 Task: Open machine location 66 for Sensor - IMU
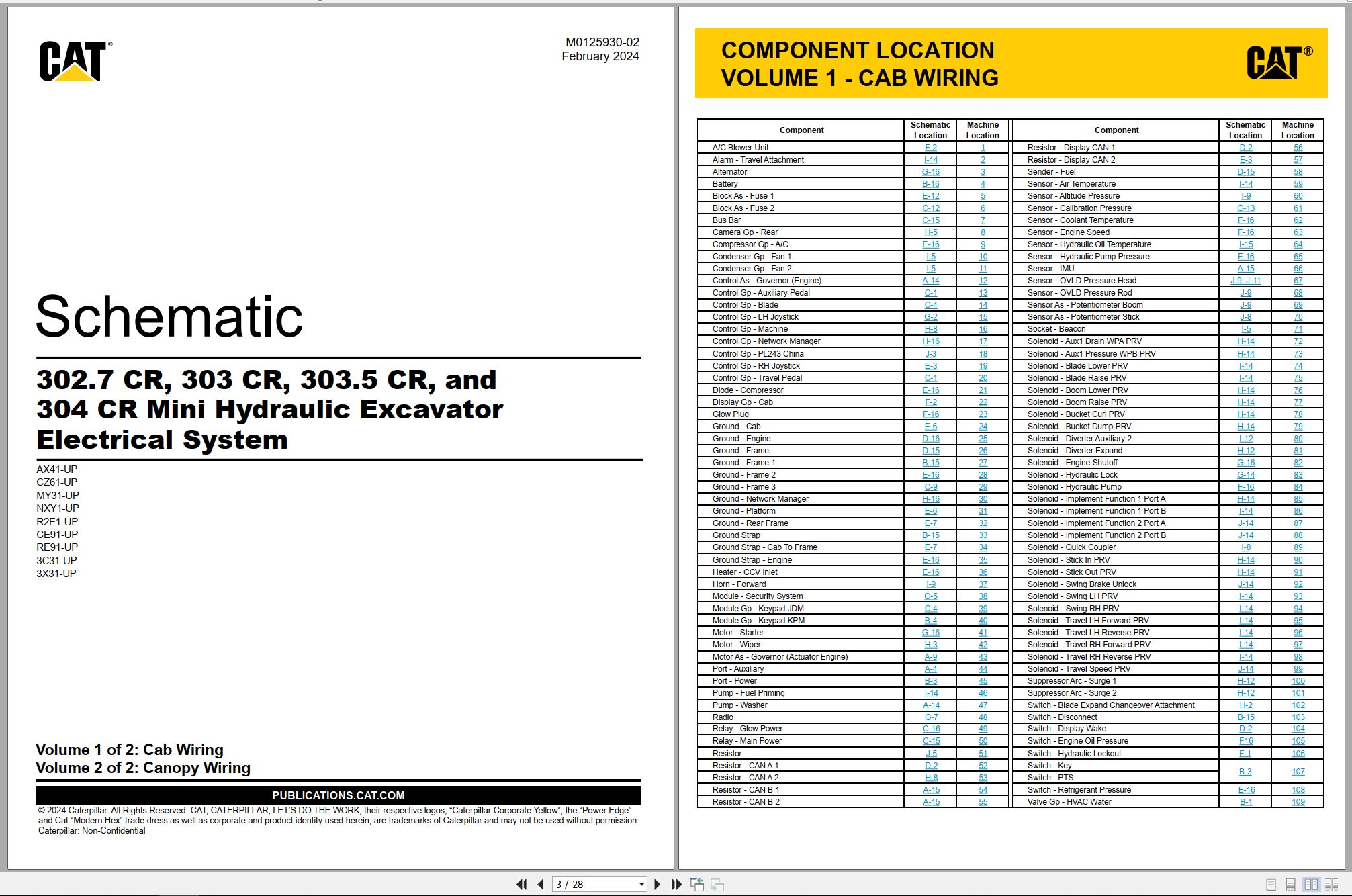1298,269
